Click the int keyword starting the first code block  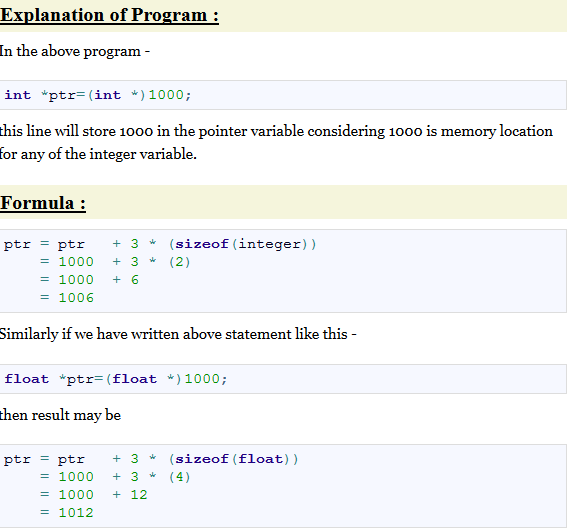pyautogui.click(x=17, y=95)
